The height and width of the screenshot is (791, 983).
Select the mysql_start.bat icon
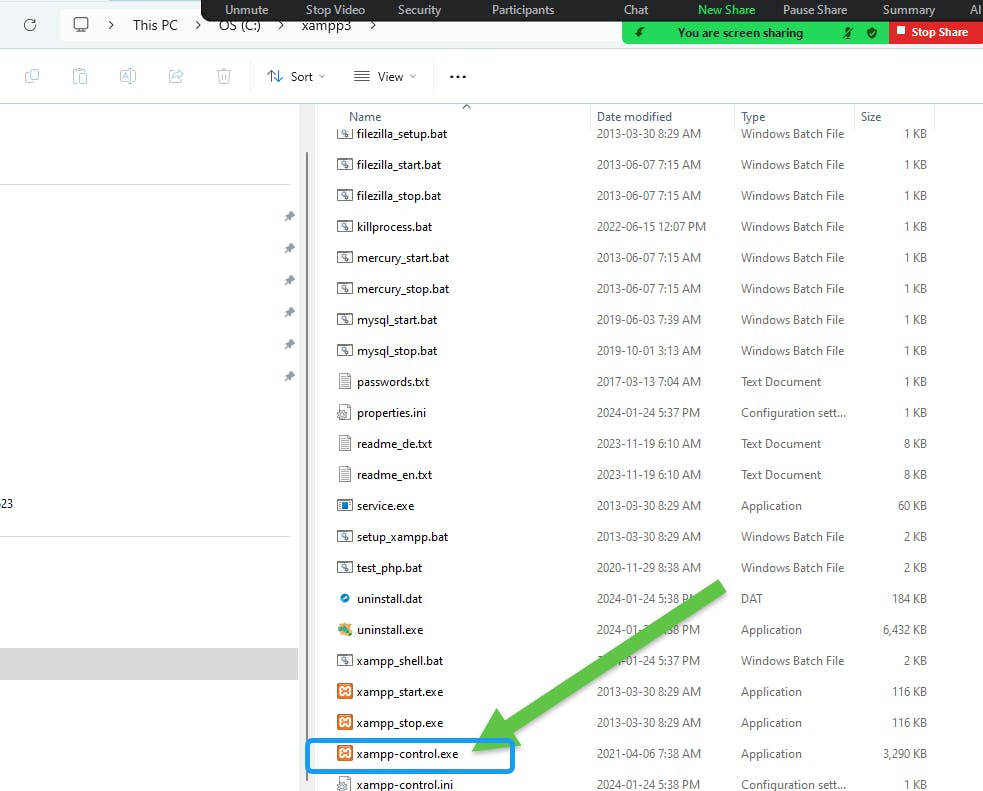pyautogui.click(x=345, y=319)
